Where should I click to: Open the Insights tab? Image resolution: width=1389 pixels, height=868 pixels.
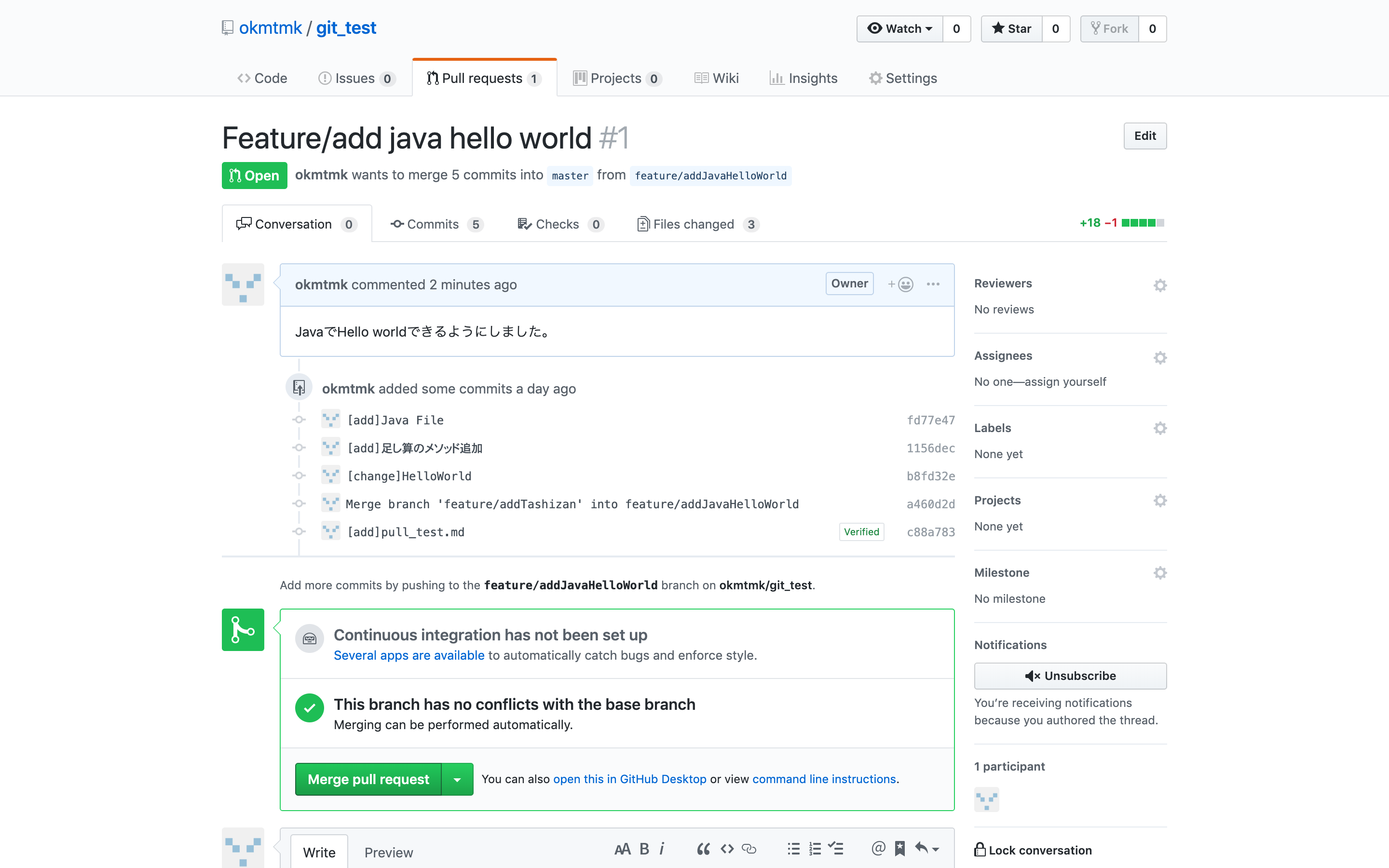(803, 78)
